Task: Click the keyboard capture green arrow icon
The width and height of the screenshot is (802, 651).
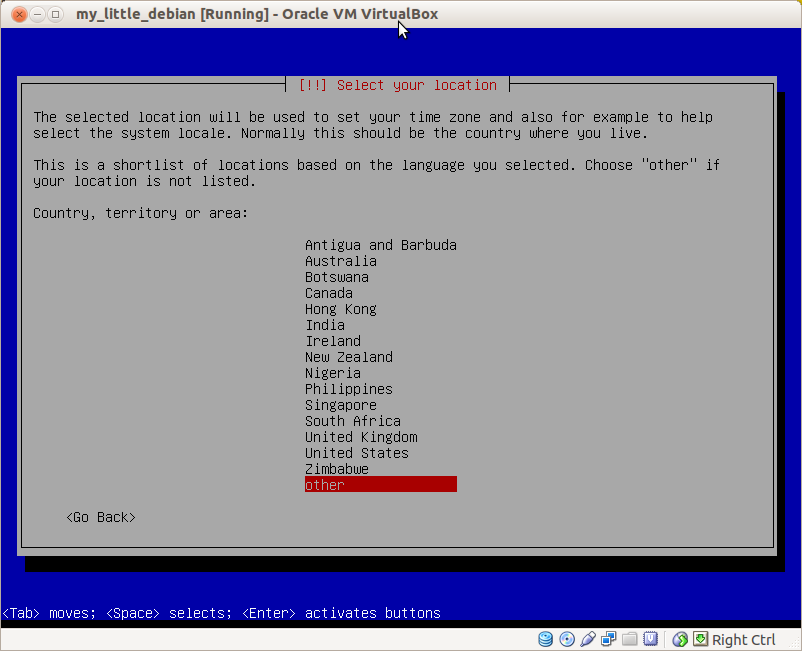Action: point(701,639)
